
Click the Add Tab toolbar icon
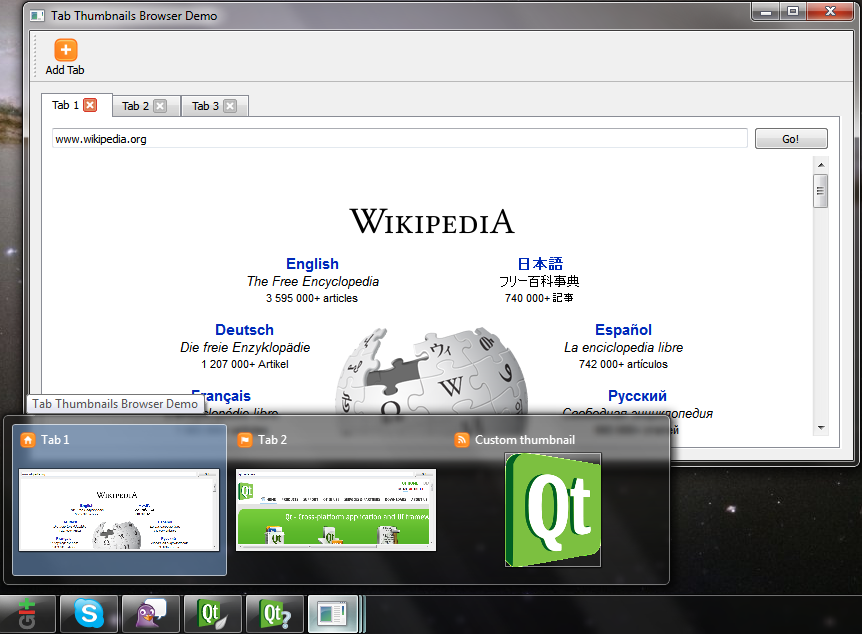[x=65, y=48]
